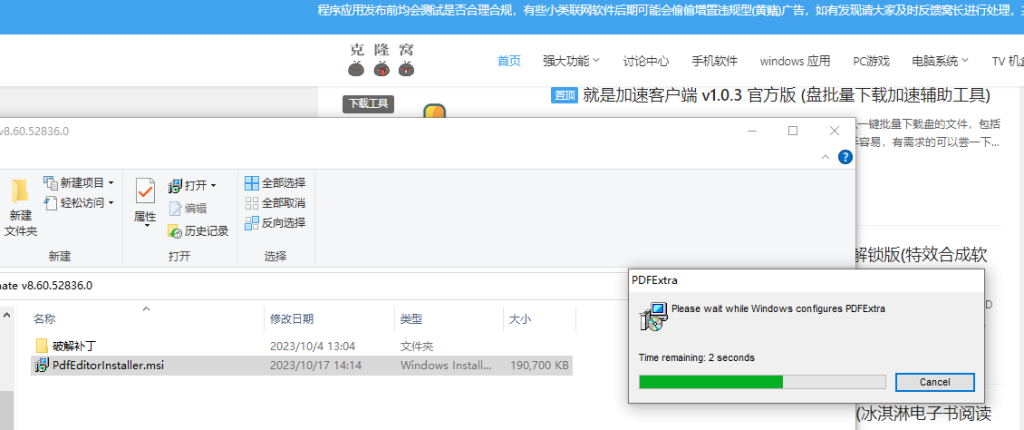
Task: Click 全部选择 select all
Action: (275, 182)
